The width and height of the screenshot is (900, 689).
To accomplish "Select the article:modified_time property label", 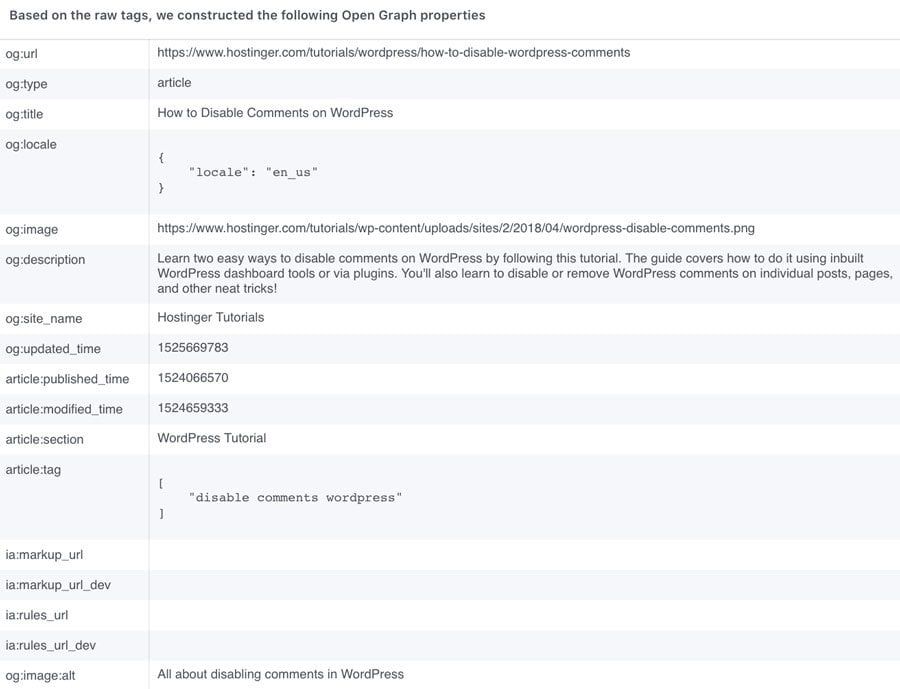I will click(64, 409).
